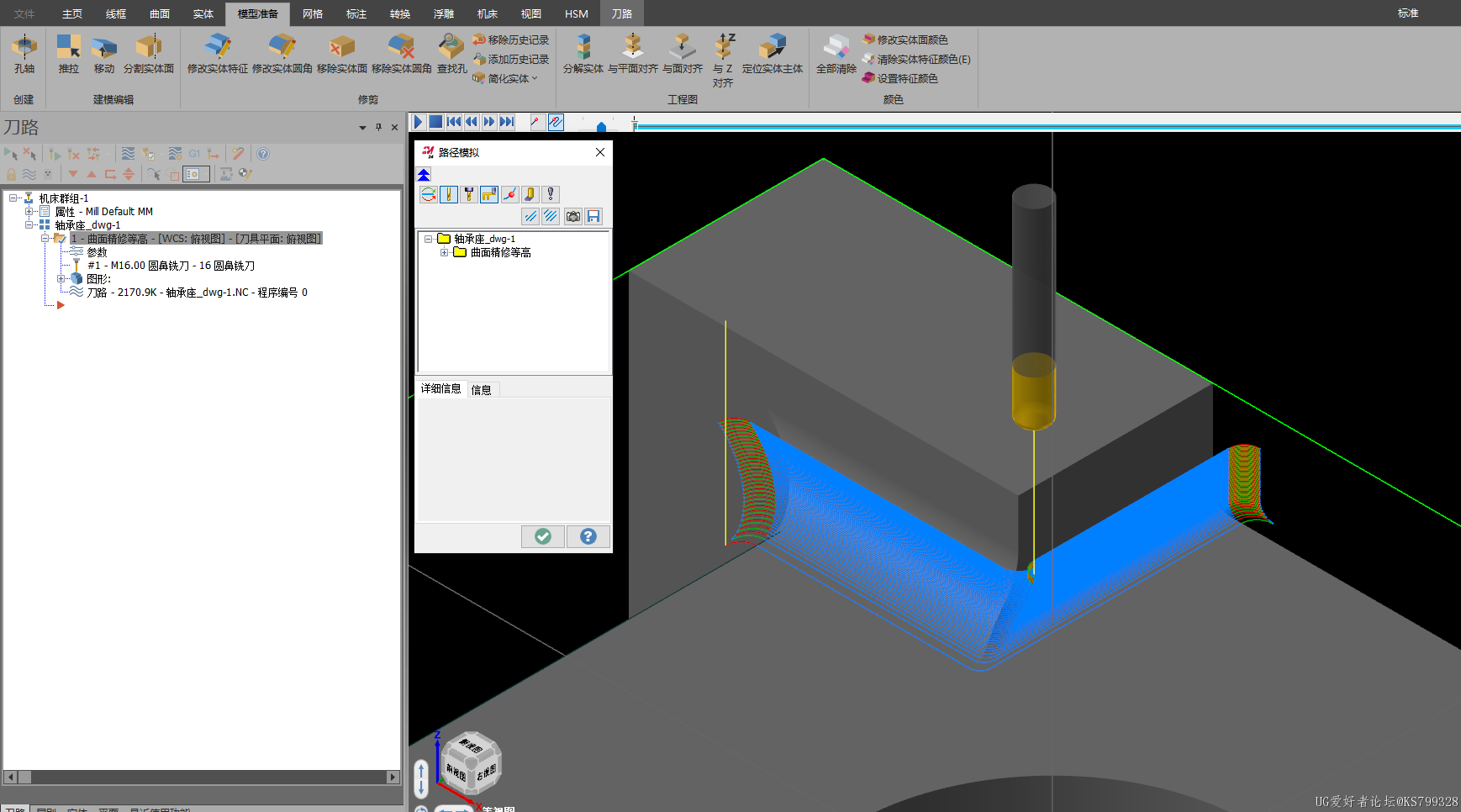Toggle show holder display in 路径模拟

469,194
